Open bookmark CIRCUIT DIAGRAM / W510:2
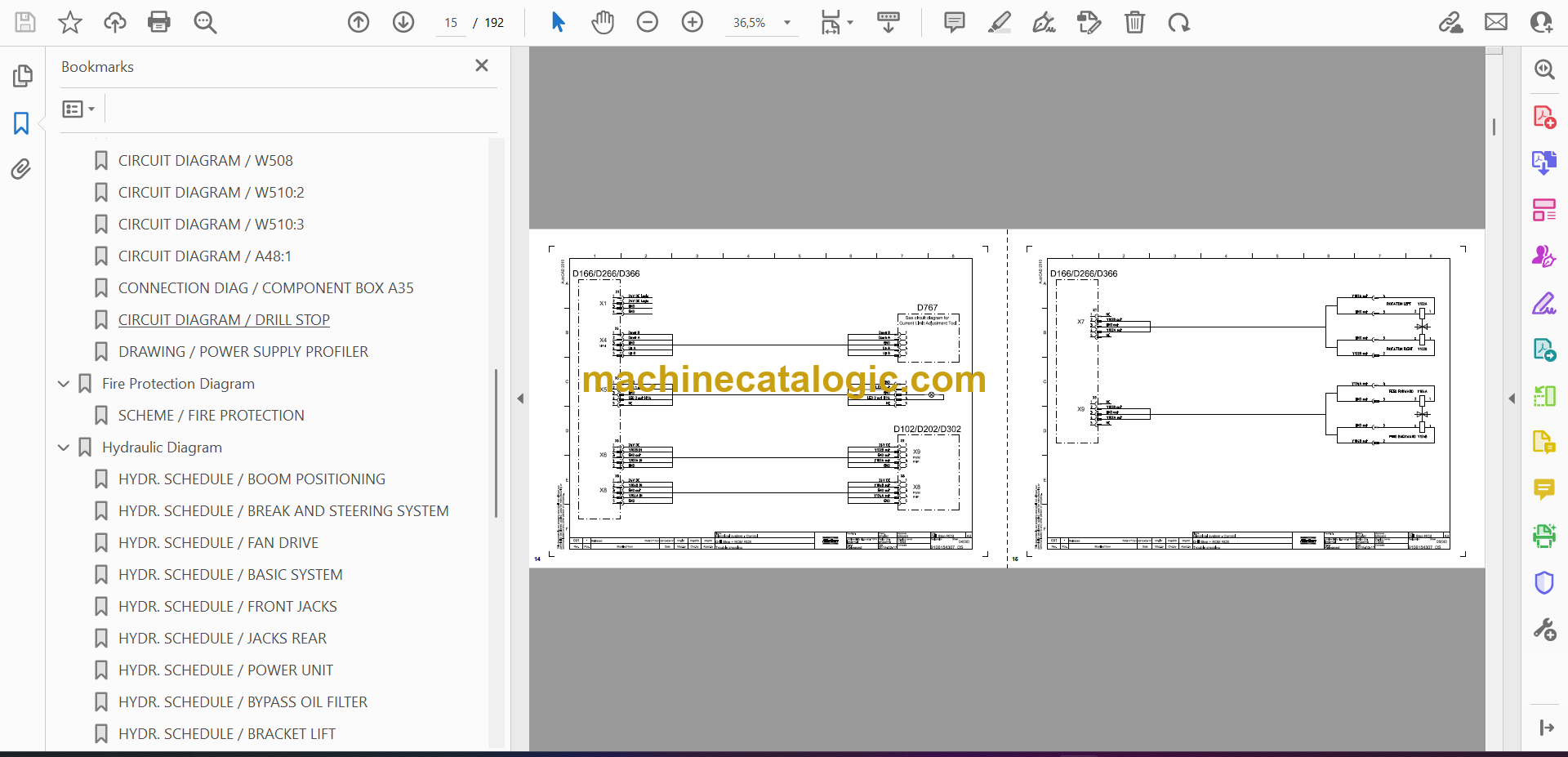Image resolution: width=1568 pixels, height=757 pixels. tap(211, 193)
